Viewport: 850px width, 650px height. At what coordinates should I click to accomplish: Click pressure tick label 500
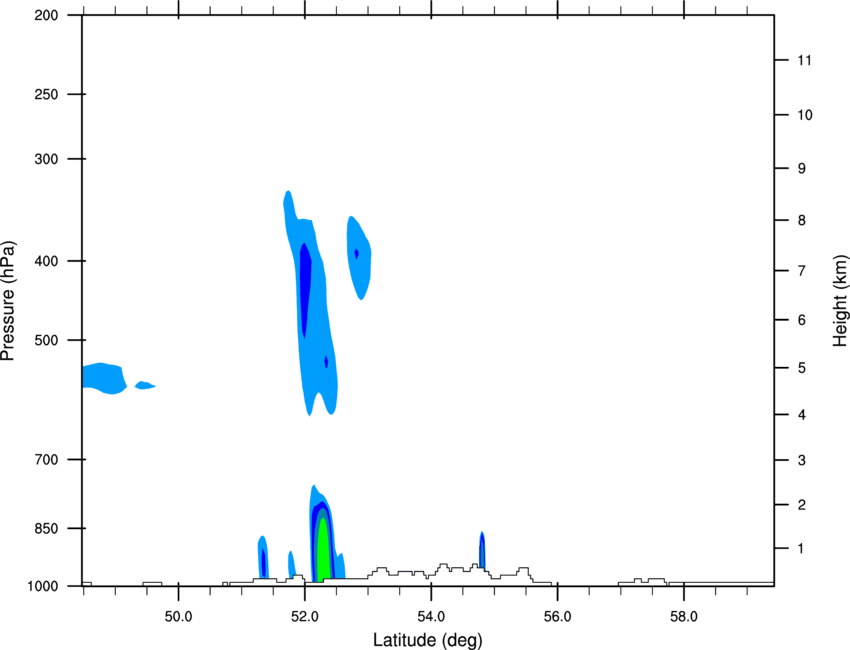(x=46, y=340)
